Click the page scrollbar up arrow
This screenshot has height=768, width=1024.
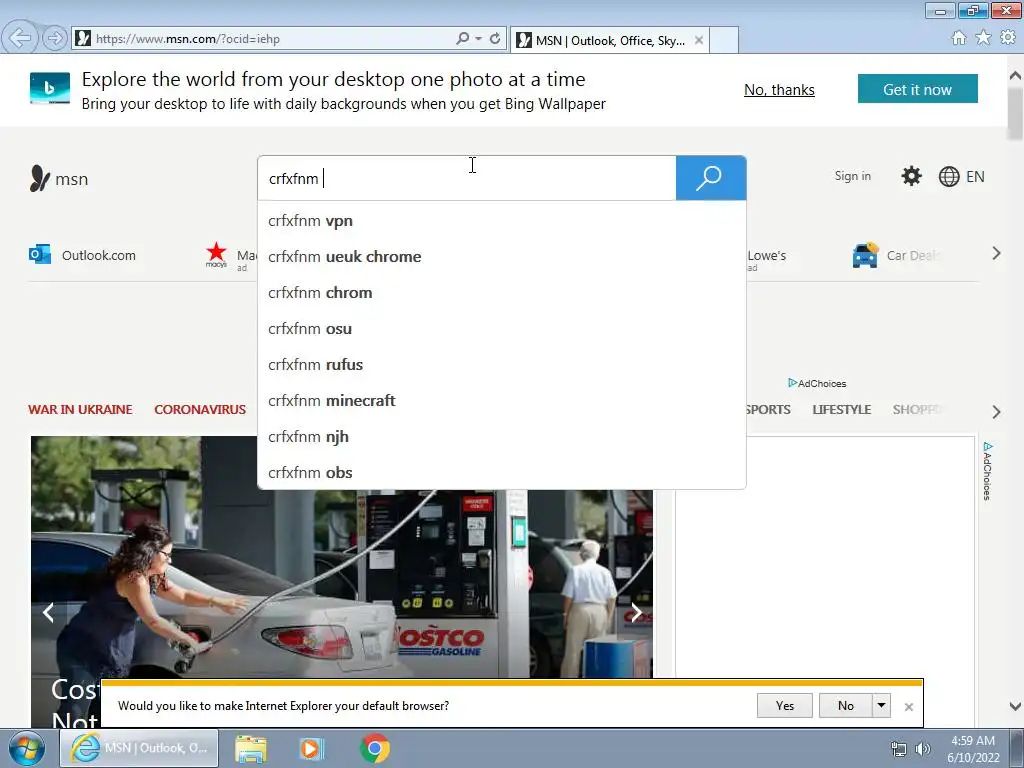1015,75
